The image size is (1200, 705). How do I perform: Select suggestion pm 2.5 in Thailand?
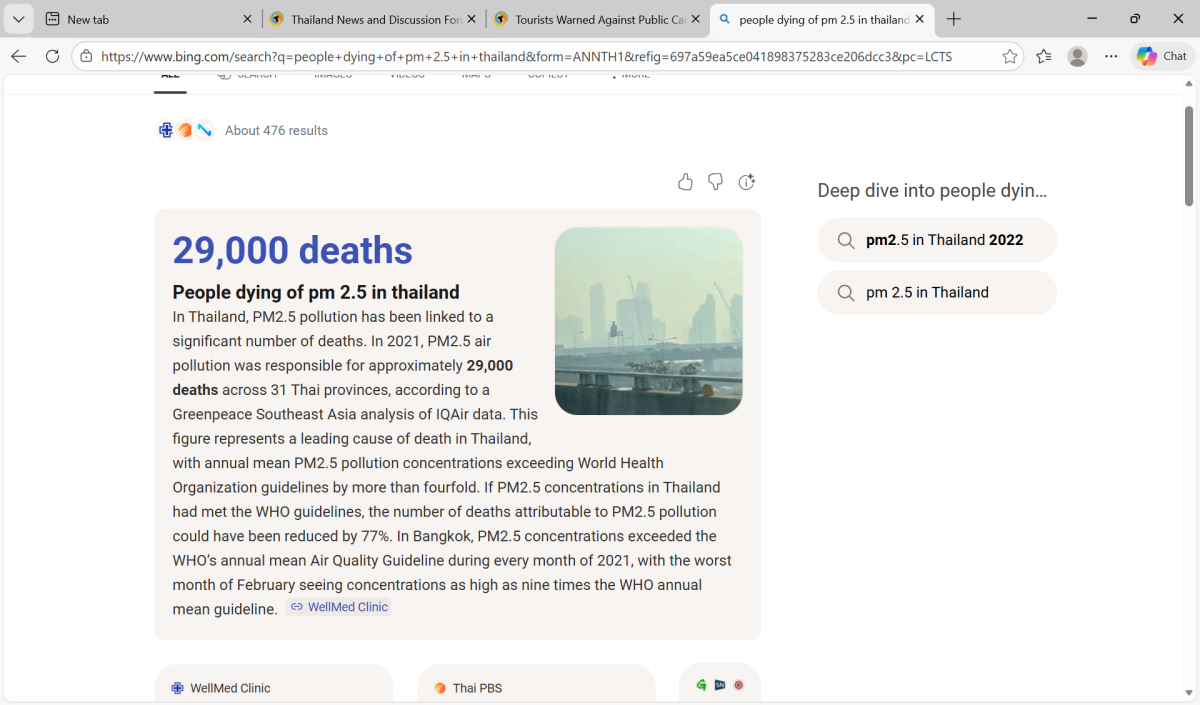click(937, 293)
